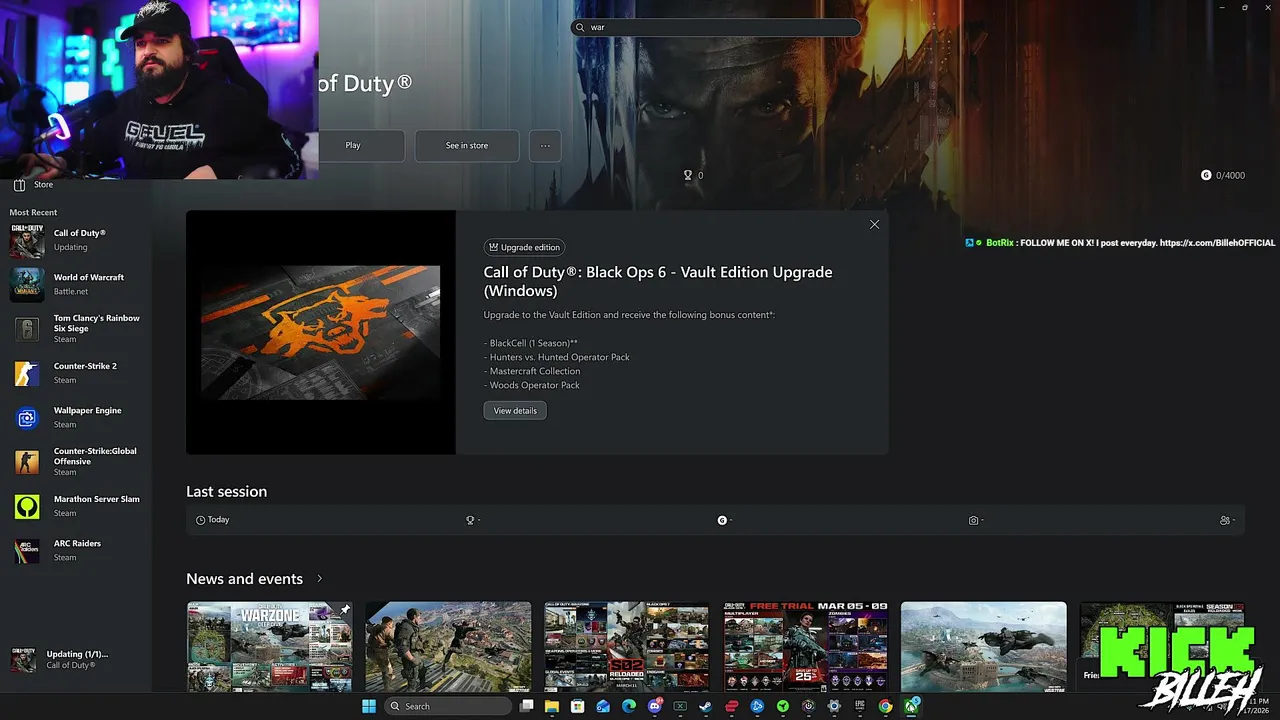This screenshot has width=1280, height=720.
Task: Click View details for Vault Edition
Action: 515,411
